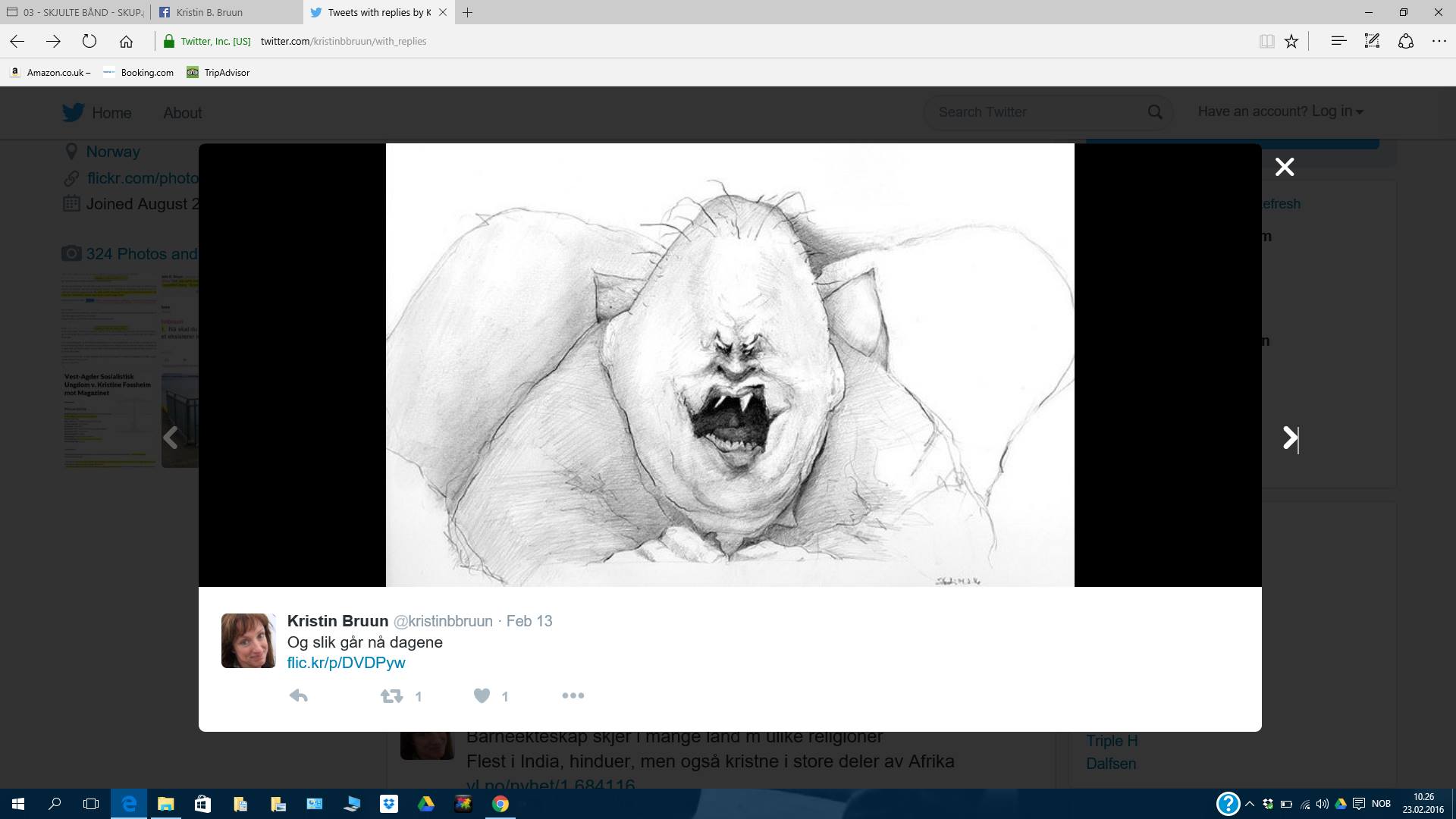This screenshot has width=1456, height=819.
Task: Click the NOB language indicator
Action: tap(1381, 804)
